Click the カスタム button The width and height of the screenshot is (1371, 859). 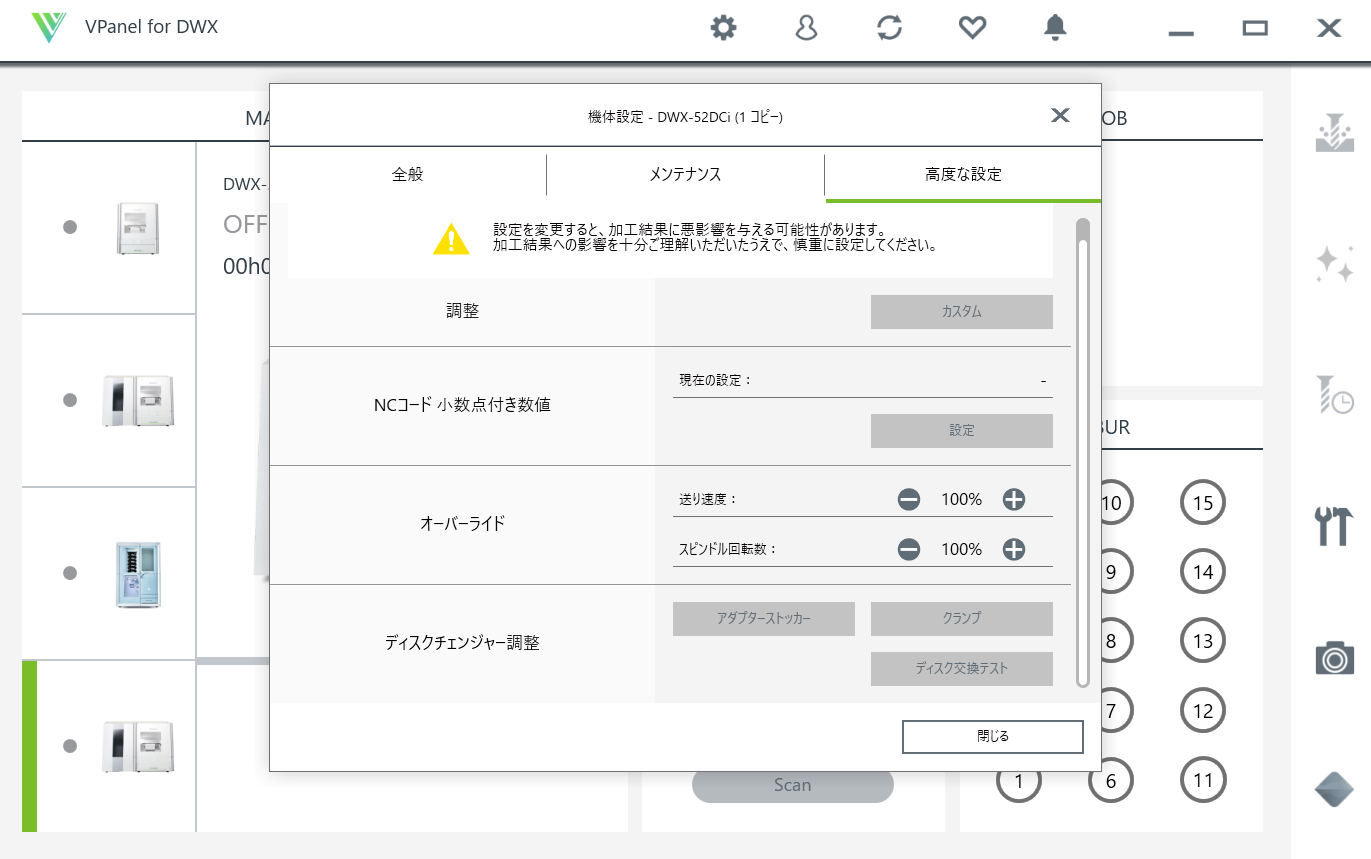pos(962,312)
